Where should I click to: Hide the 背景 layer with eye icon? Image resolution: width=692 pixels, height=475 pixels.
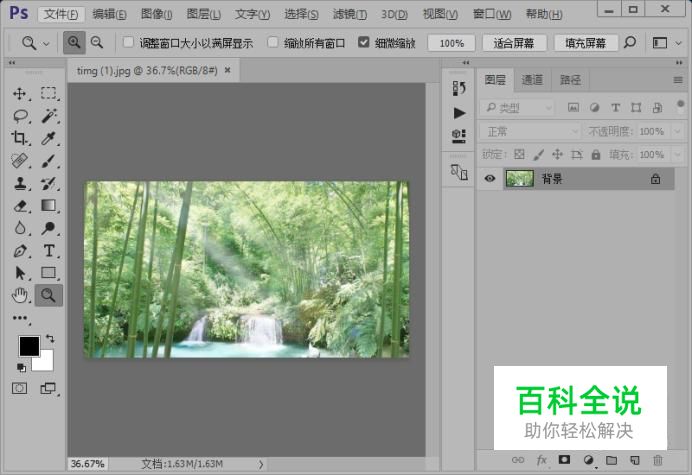click(x=490, y=179)
